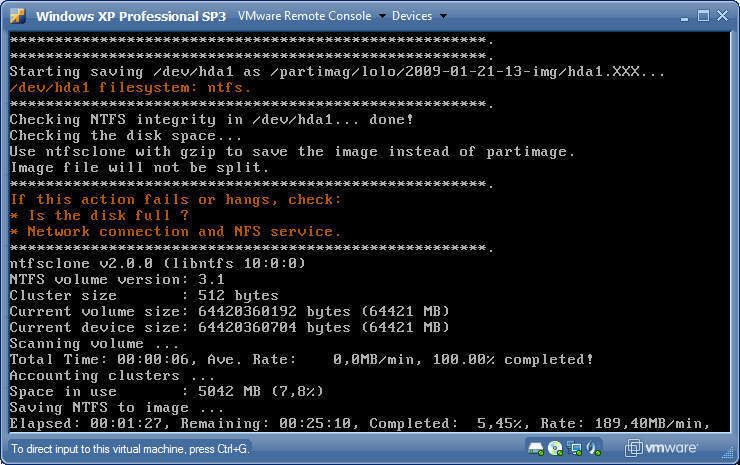Click the 'Windows XP Professional SP3' title text
740x465 pixels.
(x=131, y=16)
